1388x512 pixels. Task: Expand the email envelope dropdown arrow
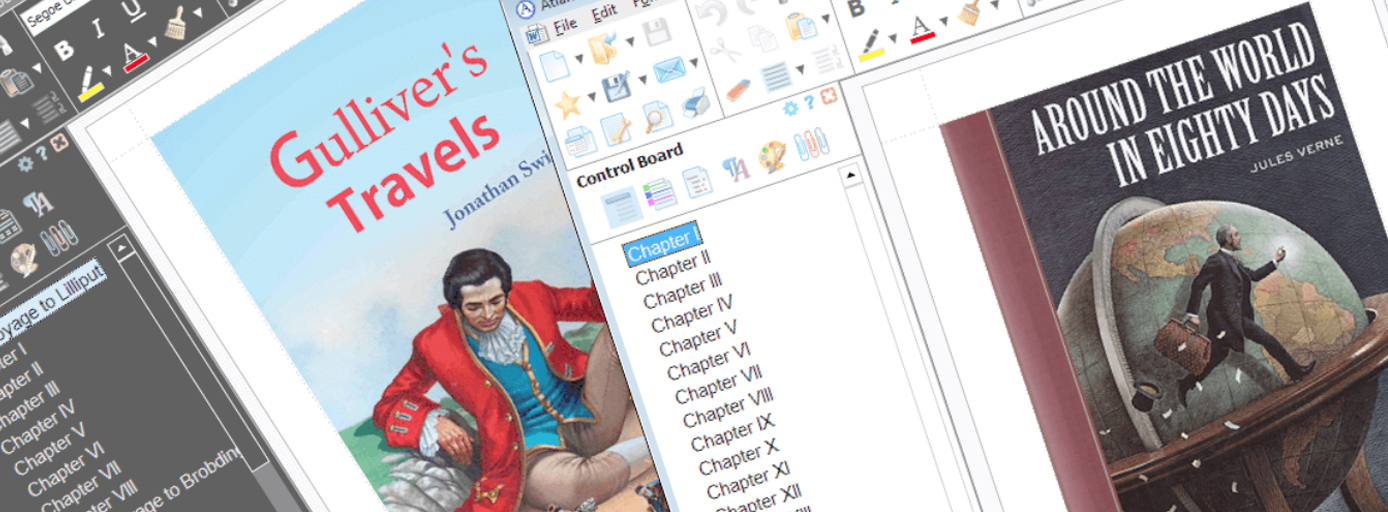tap(693, 63)
